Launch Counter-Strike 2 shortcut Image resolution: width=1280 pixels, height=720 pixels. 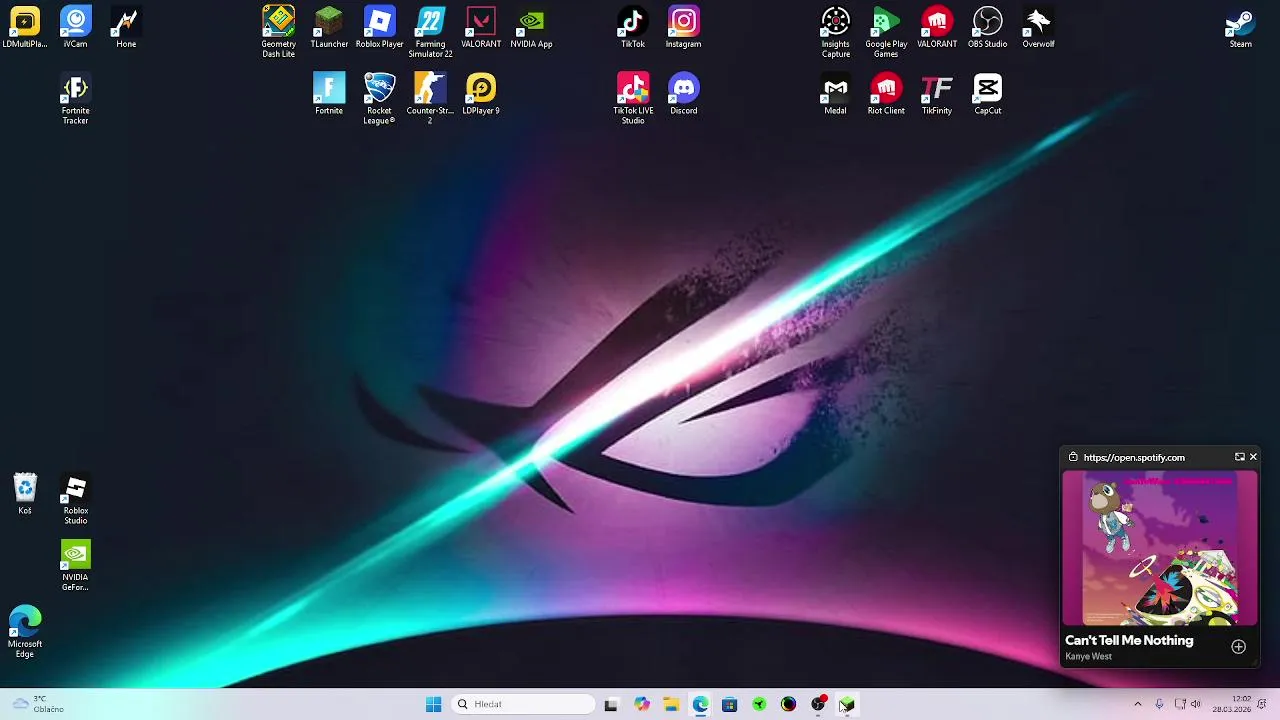click(430, 99)
